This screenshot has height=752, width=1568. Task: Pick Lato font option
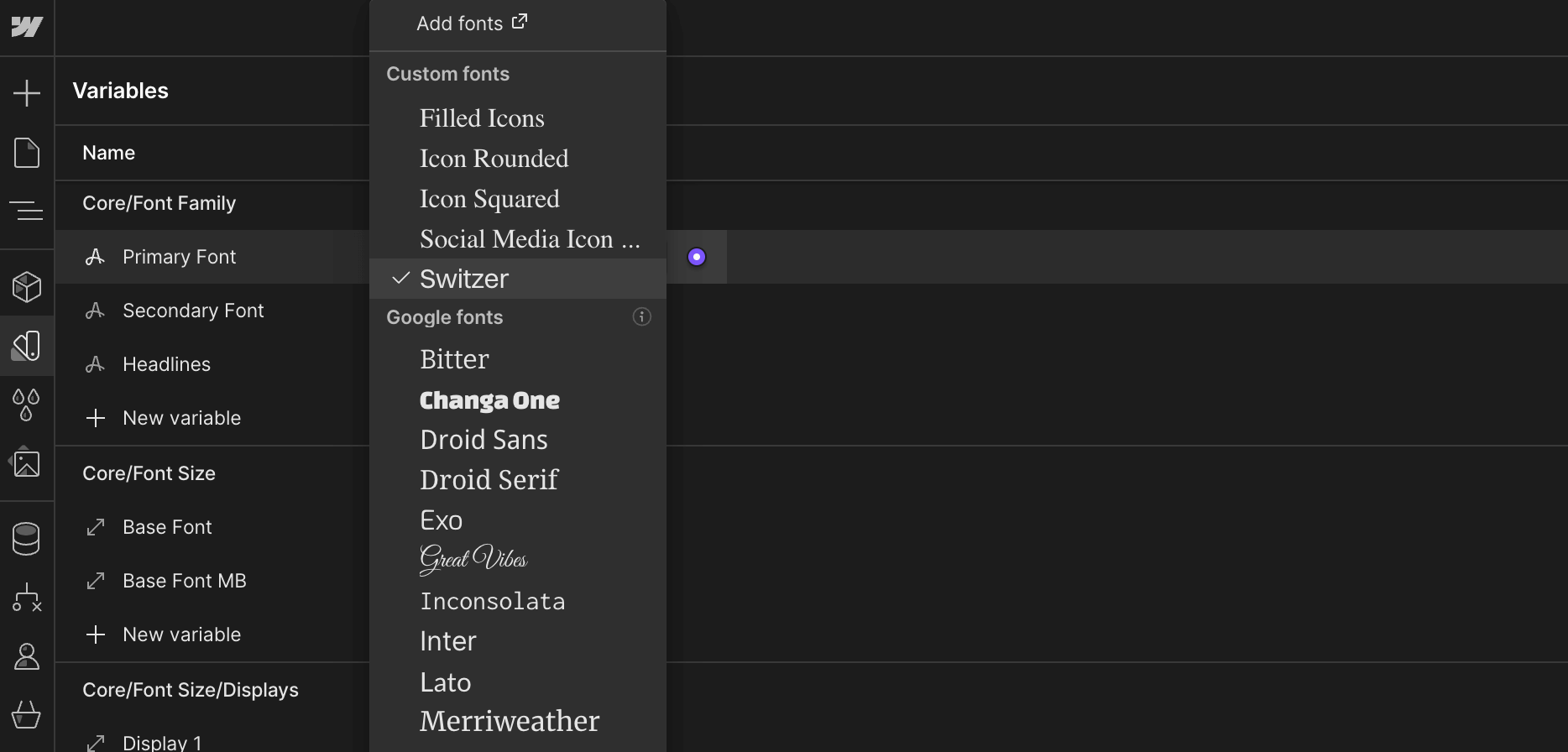coord(518,681)
